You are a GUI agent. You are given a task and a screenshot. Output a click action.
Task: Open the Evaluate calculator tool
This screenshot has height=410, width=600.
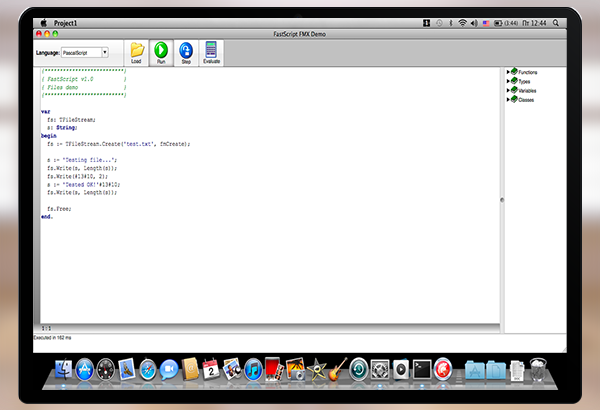click(211, 51)
